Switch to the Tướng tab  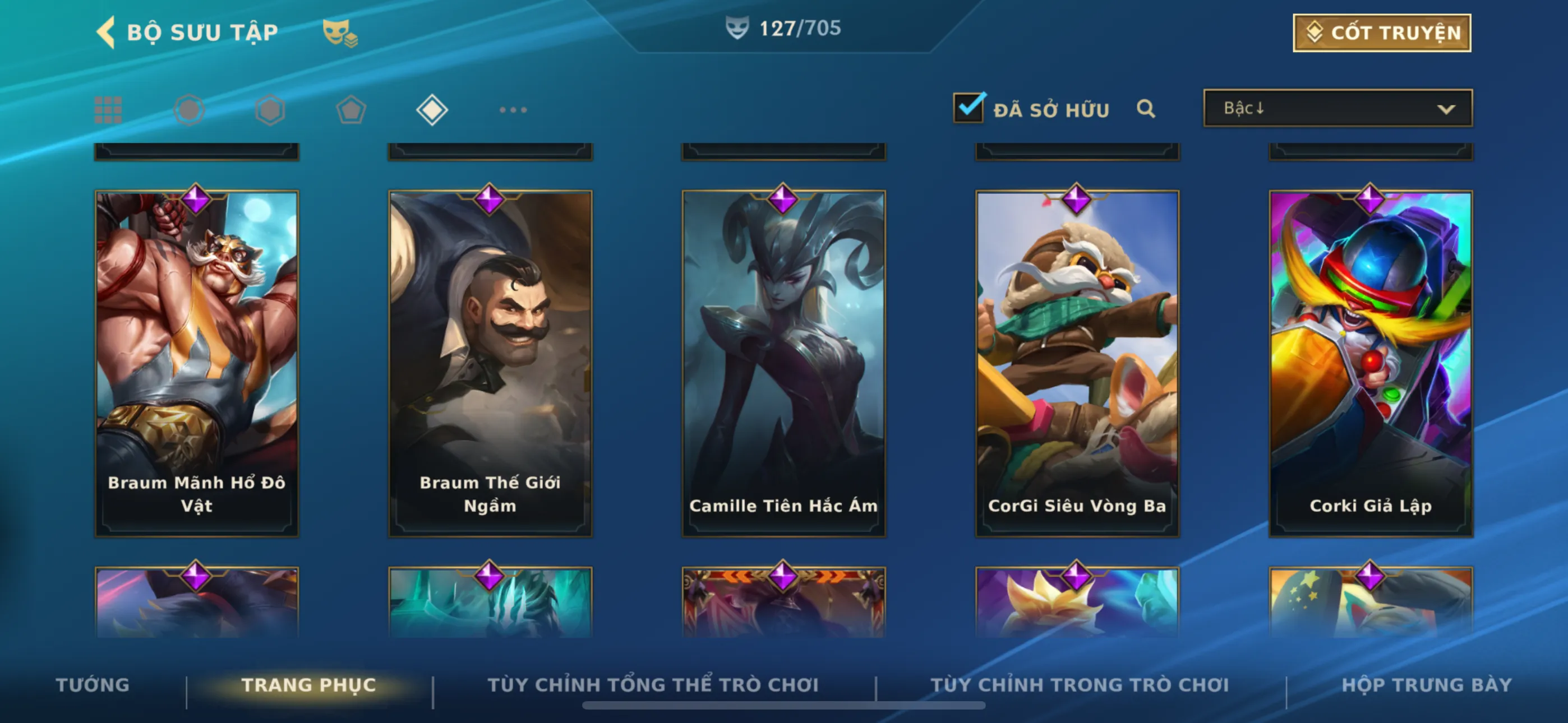93,685
